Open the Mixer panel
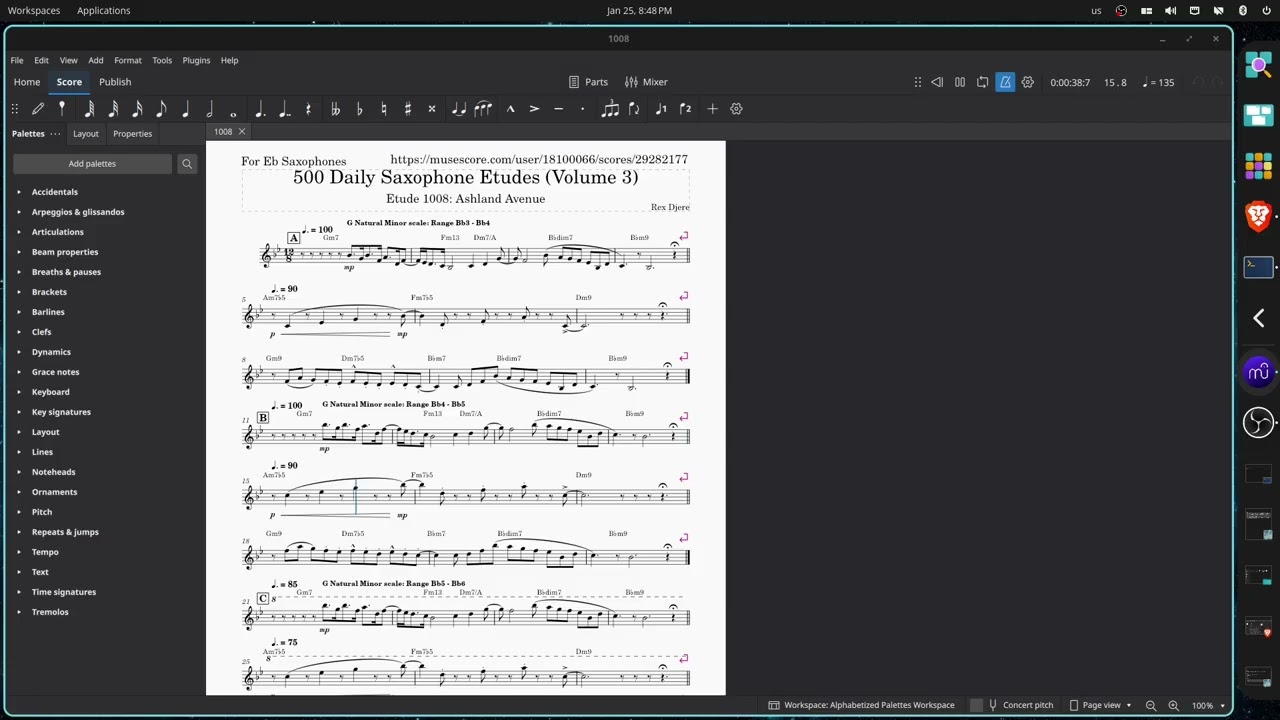 coord(646,82)
